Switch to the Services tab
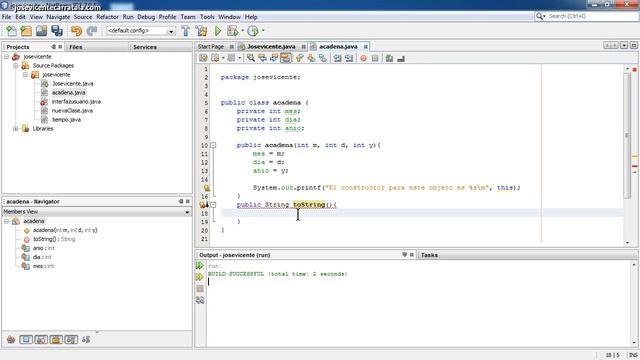The image size is (640, 360). point(145,47)
